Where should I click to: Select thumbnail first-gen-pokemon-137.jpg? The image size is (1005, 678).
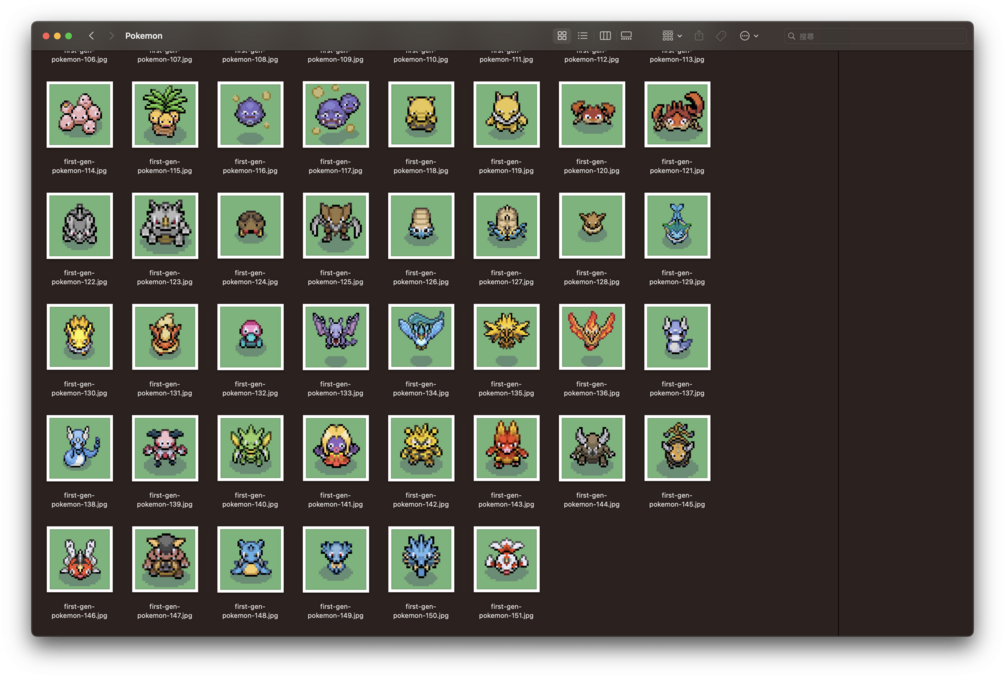click(677, 336)
